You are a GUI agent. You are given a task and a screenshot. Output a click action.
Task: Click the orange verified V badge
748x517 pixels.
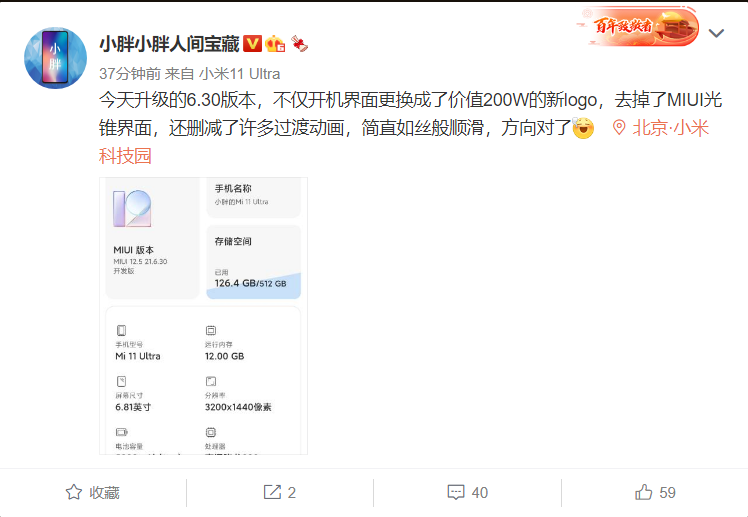252,44
